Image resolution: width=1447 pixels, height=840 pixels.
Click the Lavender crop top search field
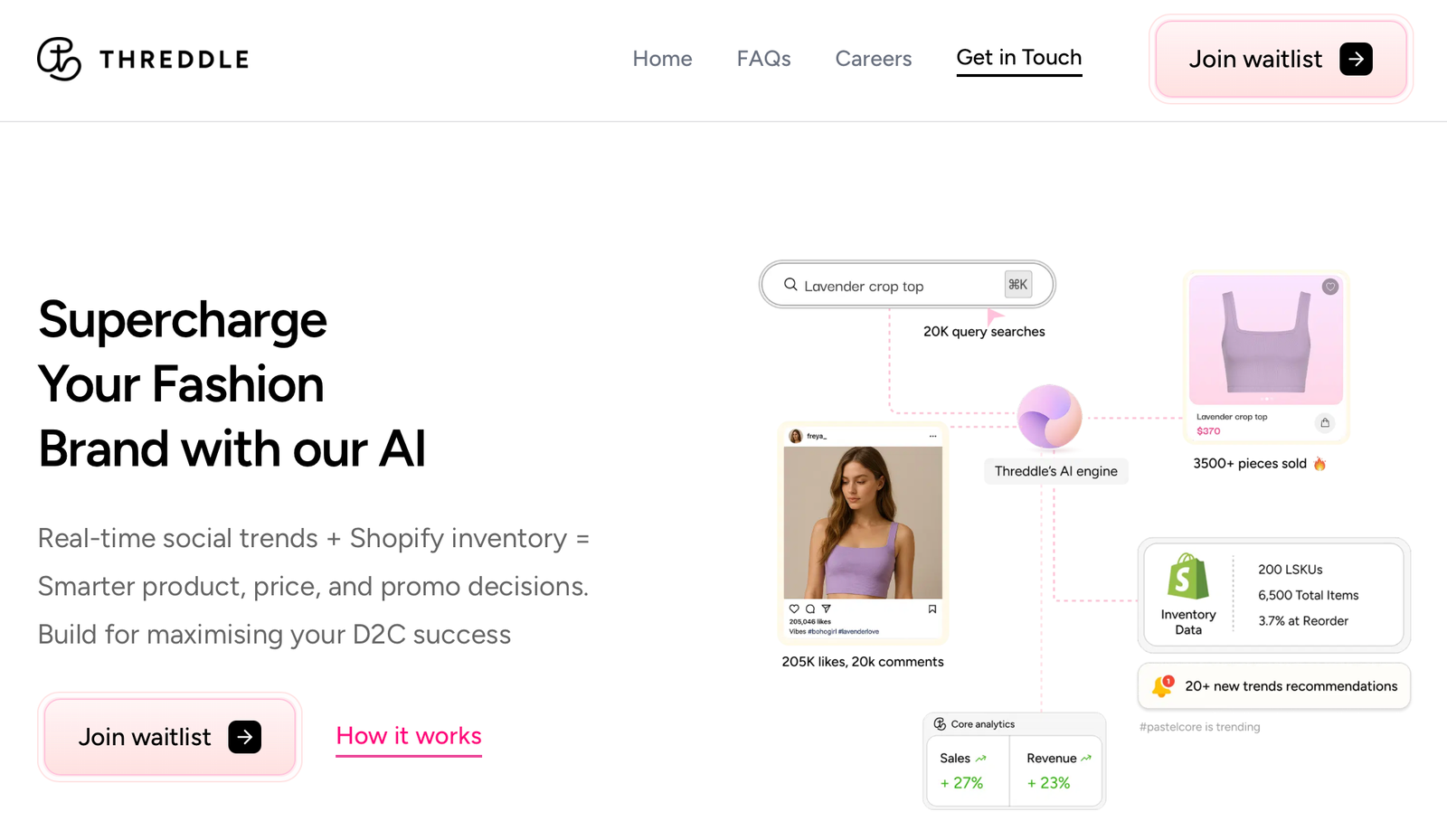pos(907,285)
